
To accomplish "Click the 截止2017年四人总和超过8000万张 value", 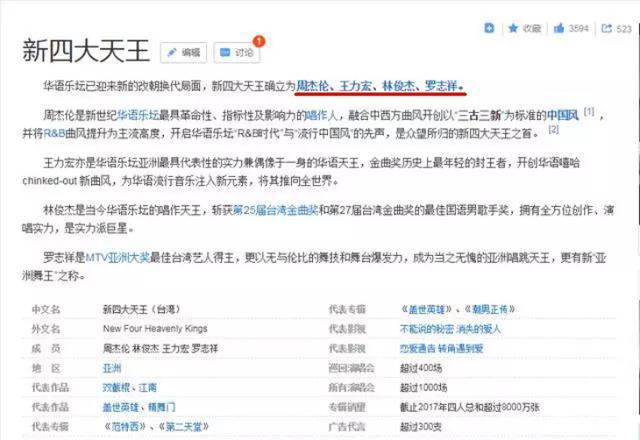I will 470,407.
